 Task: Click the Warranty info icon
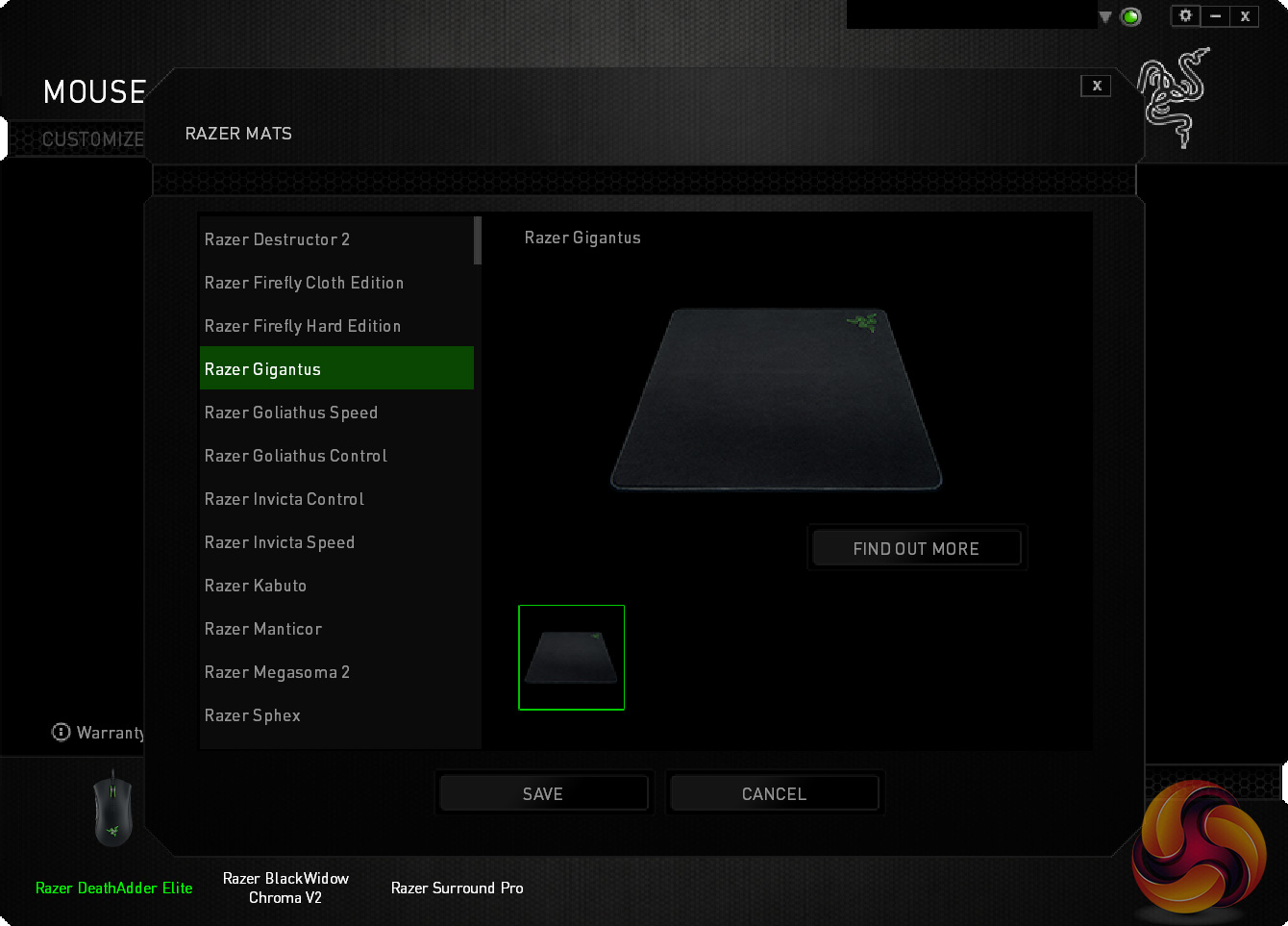pyautogui.click(x=61, y=732)
